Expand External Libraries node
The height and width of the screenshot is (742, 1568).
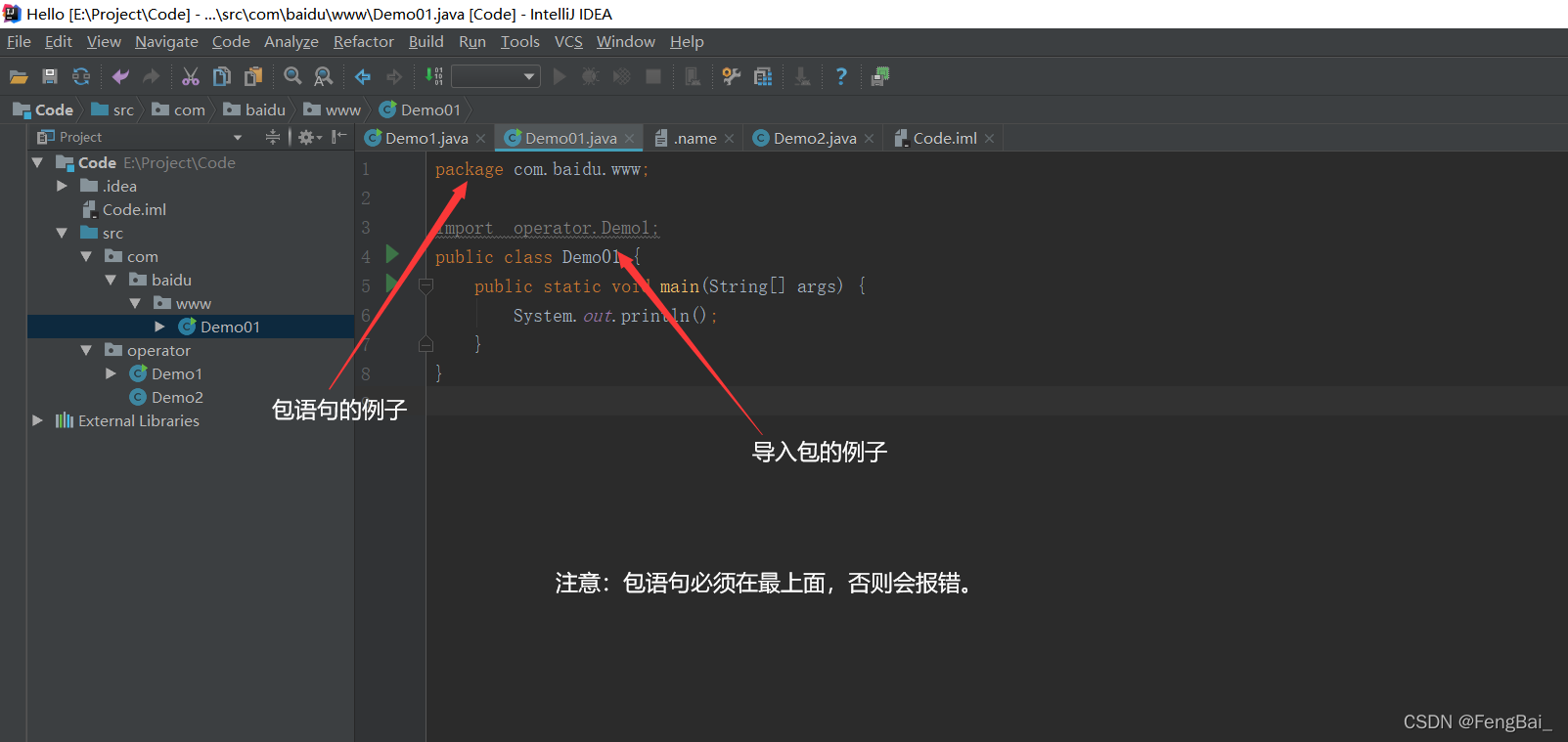pos(37,421)
